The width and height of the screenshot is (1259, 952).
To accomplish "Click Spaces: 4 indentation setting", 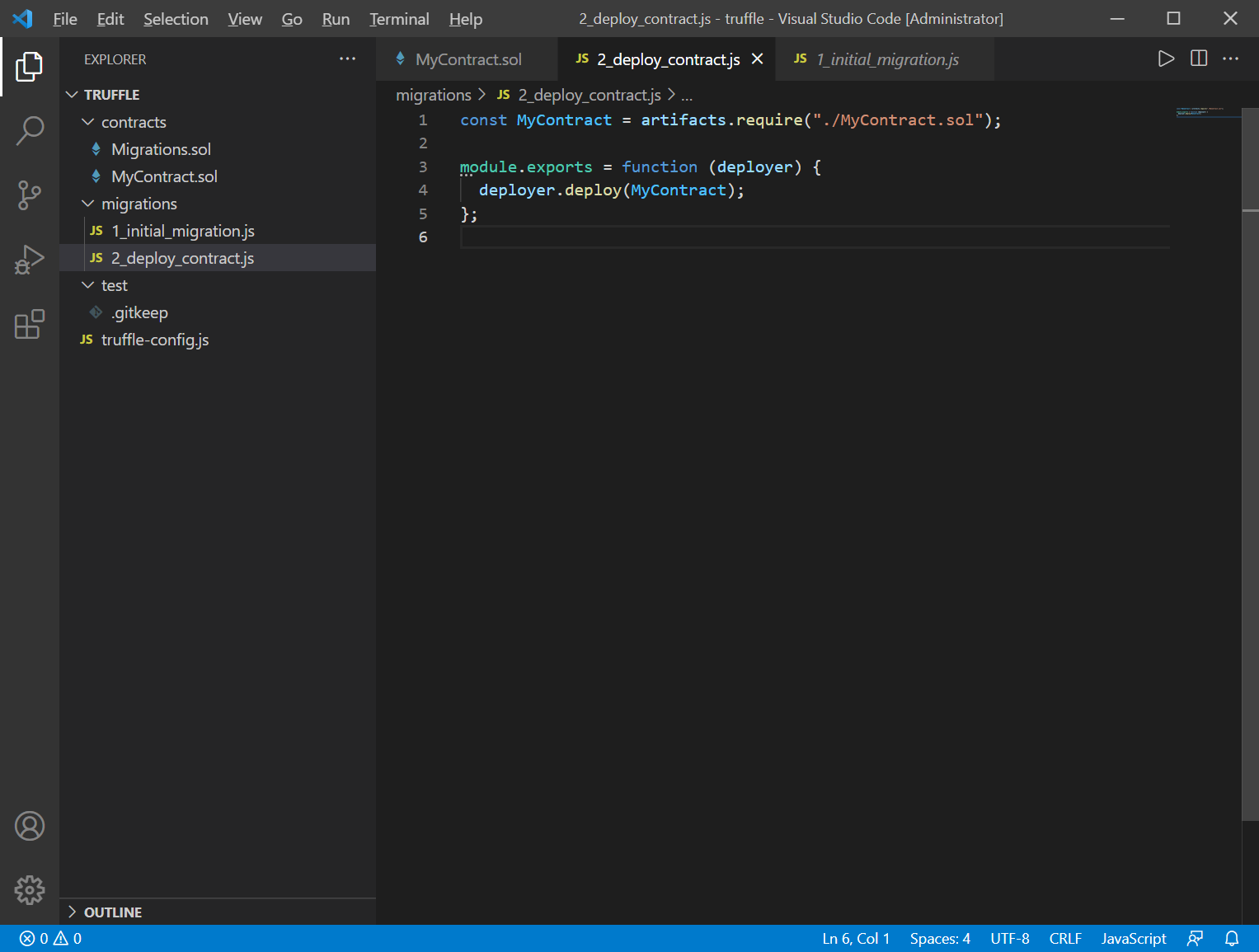I will pyautogui.click(x=940, y=939).
